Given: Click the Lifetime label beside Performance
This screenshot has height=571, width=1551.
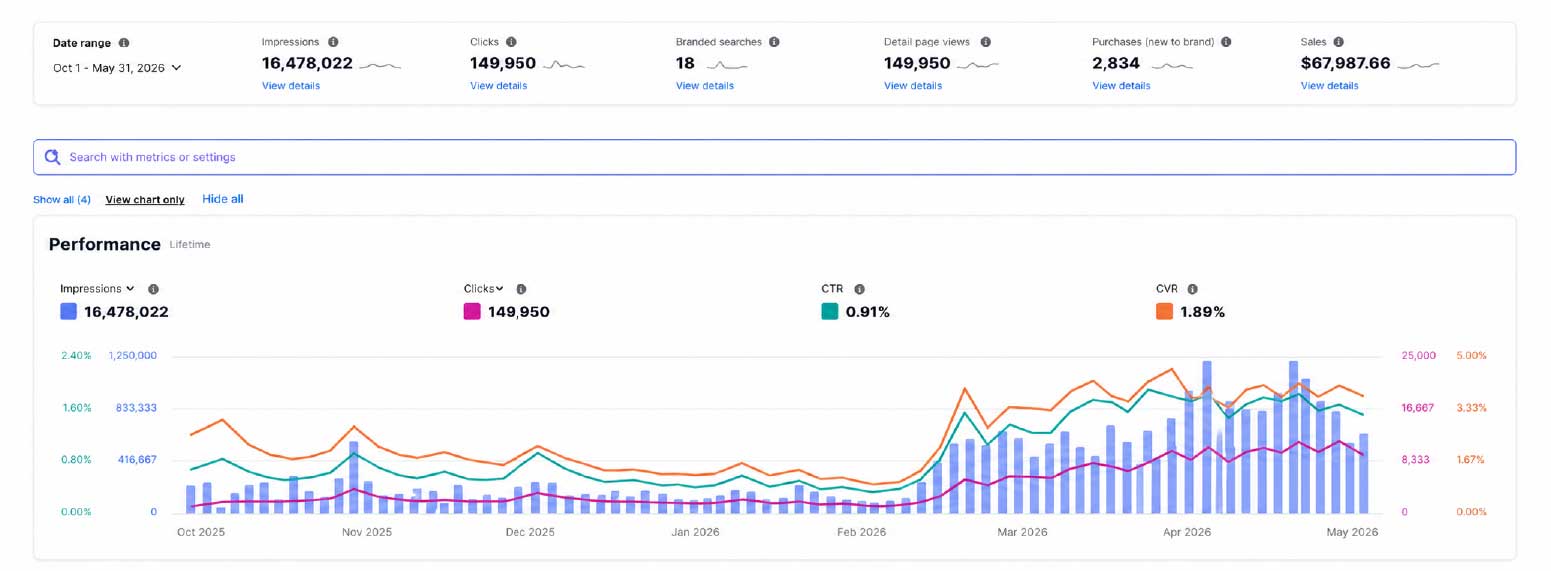Looking at the screenshot, I should (190, 244).
